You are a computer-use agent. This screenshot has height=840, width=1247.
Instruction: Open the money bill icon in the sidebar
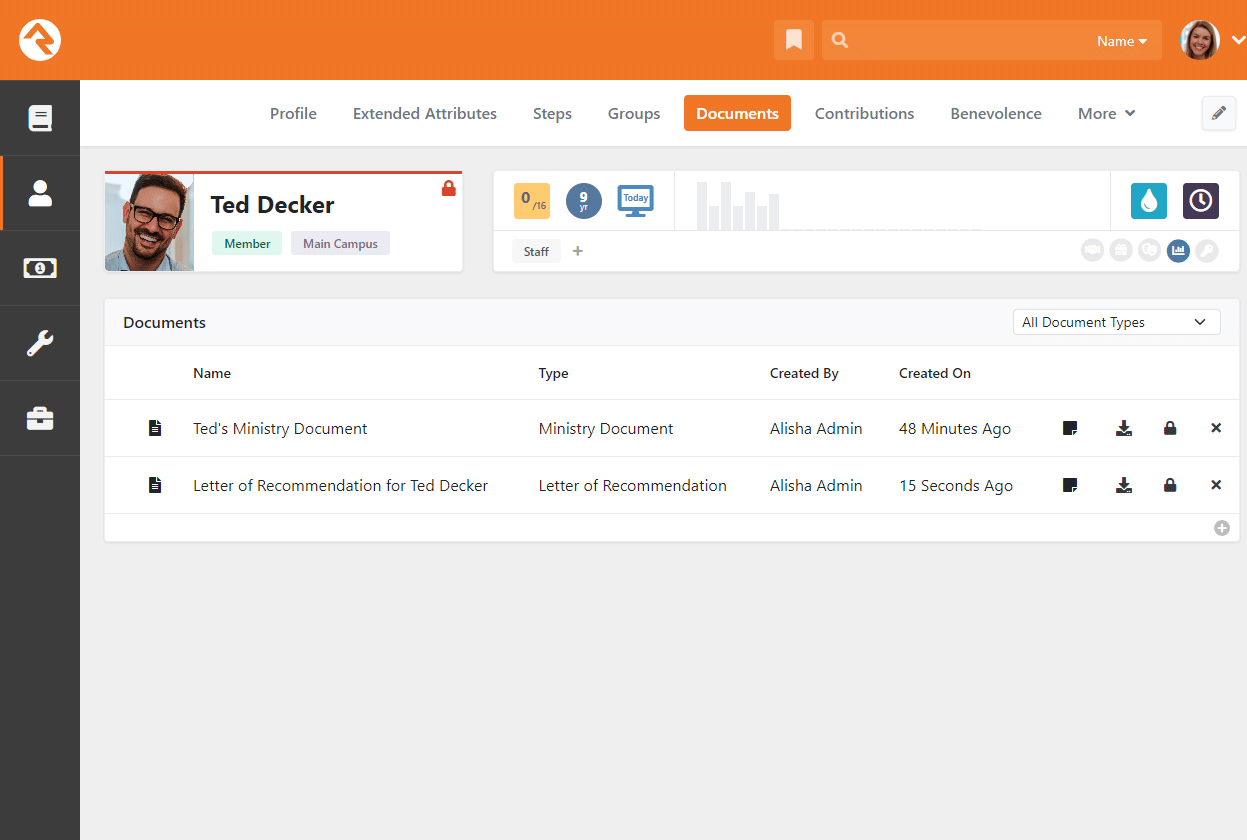tap(40, 268)
